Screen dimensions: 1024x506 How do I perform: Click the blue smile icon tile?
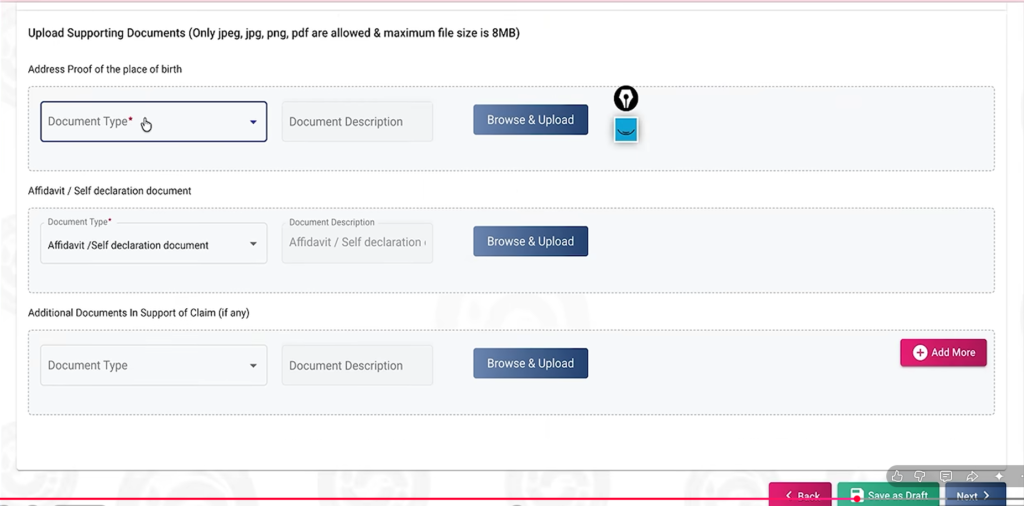[x=626, y=130]
